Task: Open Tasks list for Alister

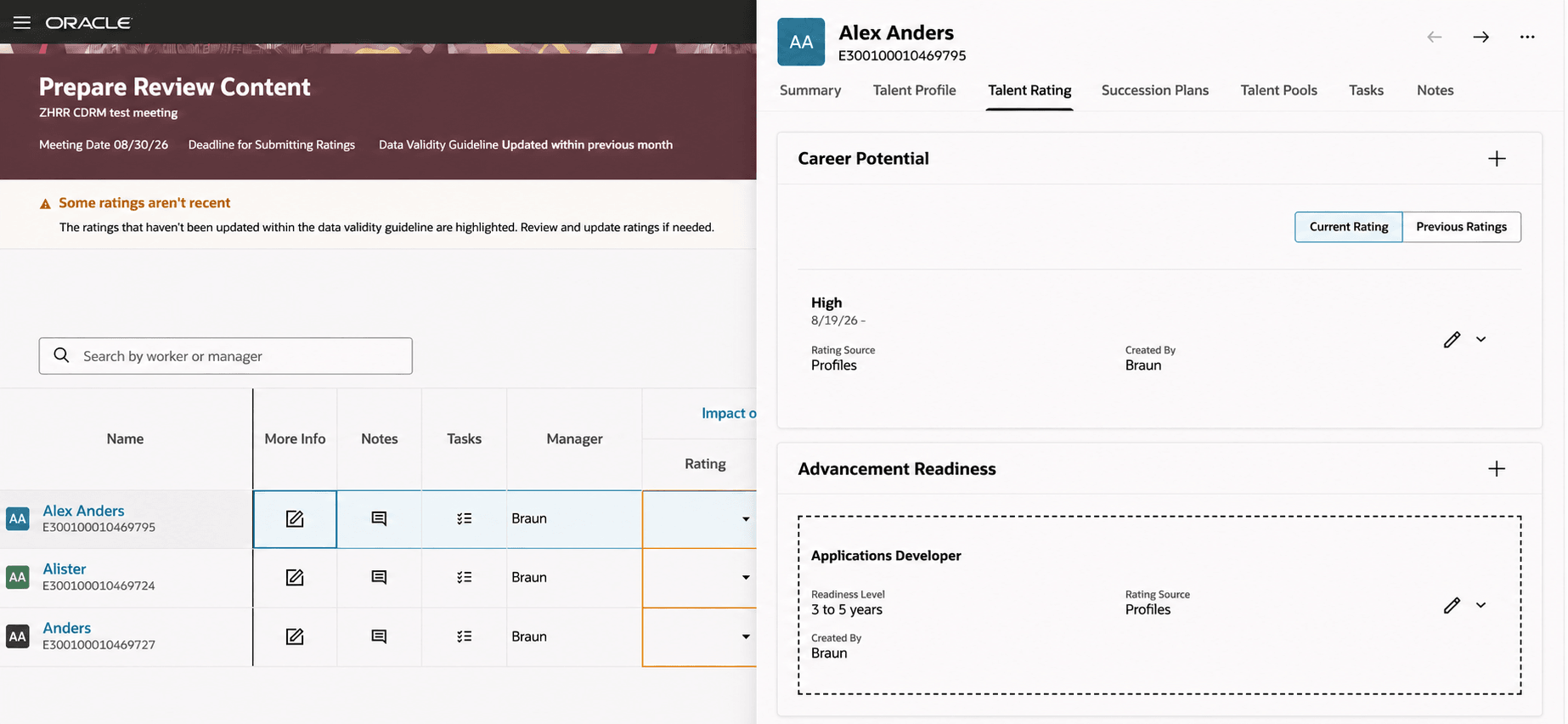Action: (x=464, y=577)
